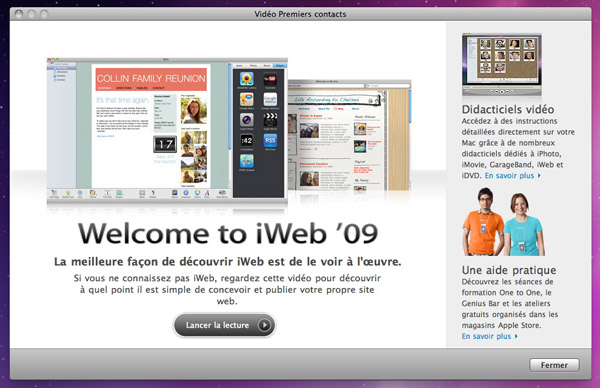
Task: Click the Didacticiels vidéo heading
Action: coord(508,109)
